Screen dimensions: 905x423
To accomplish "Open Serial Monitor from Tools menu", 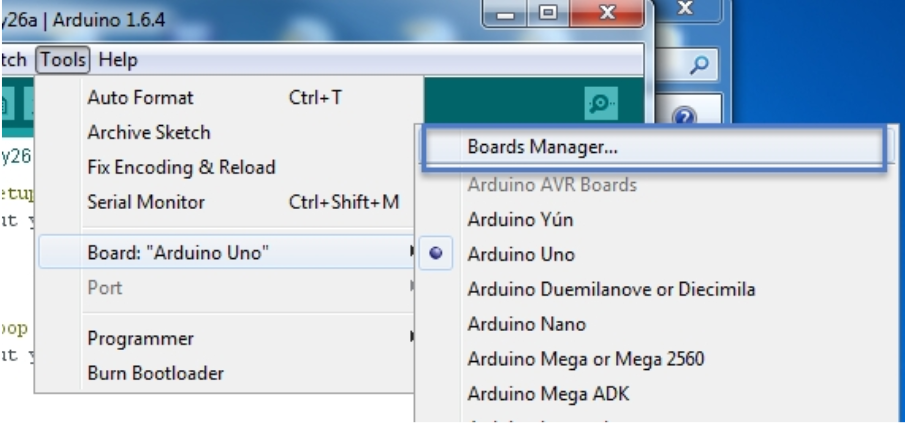I will (229, 202).
